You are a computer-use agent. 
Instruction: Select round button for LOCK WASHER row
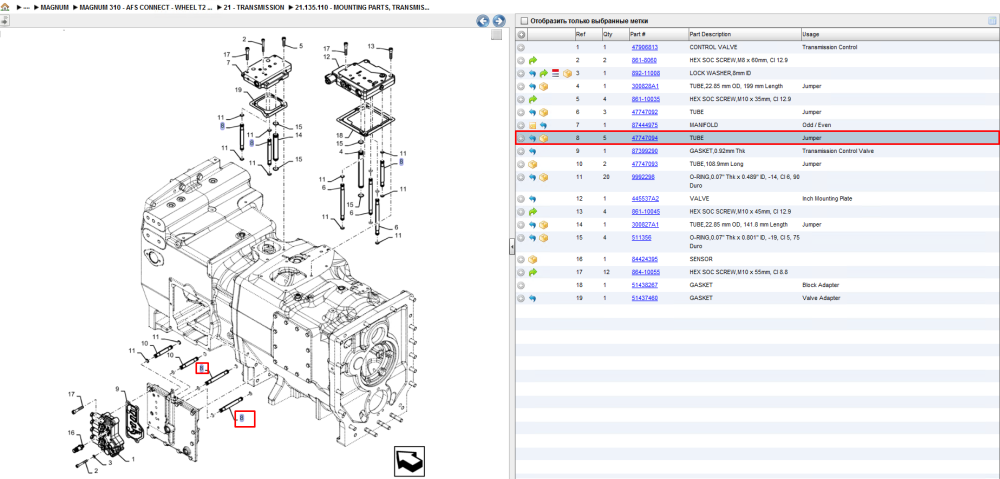521,73
